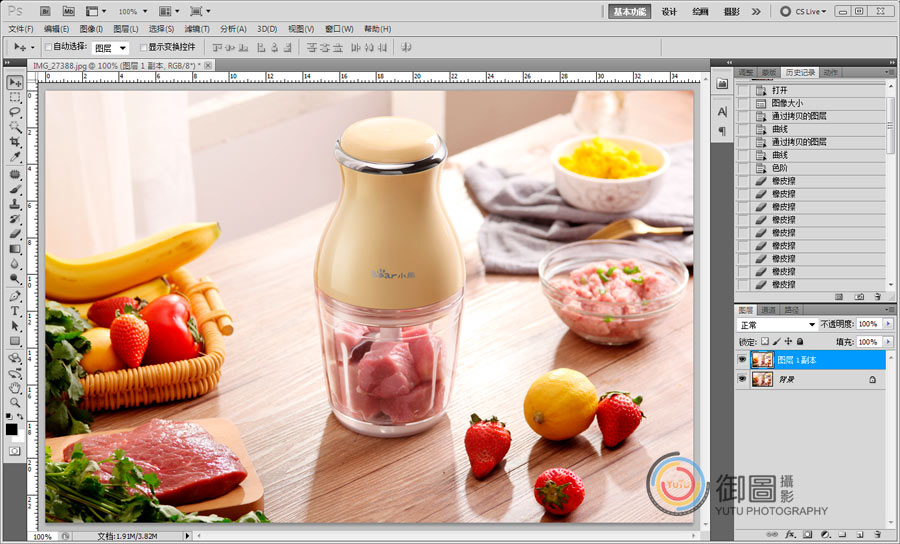Image resolution: width=900 pixels, height=544 pixels.
Task: Select the Crop tool in the toolbox
Action: [15, 142]
